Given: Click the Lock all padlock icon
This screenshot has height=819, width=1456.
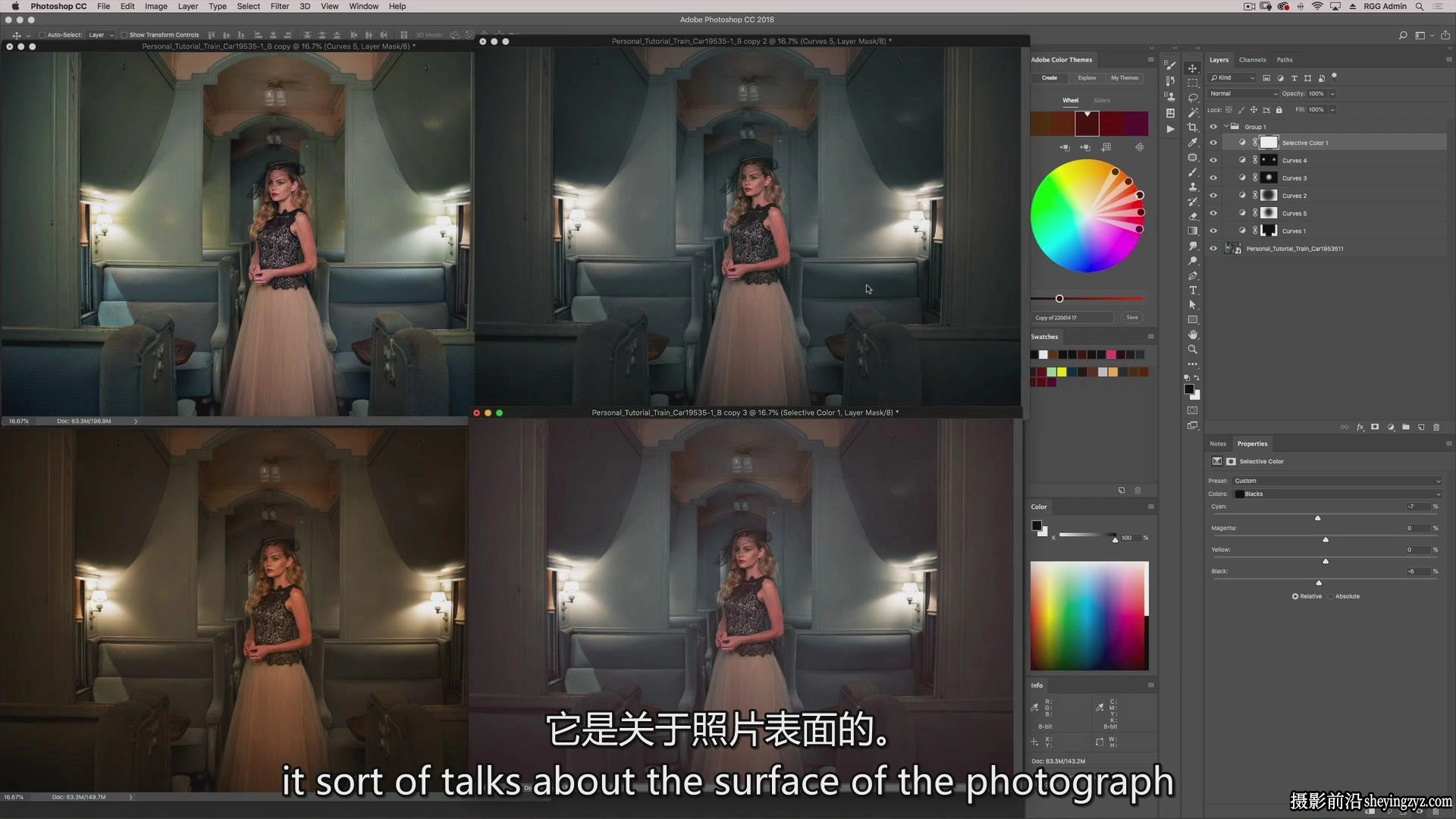Looking at the screenshot, I should pyautogui.click(x=1279, y=110).
